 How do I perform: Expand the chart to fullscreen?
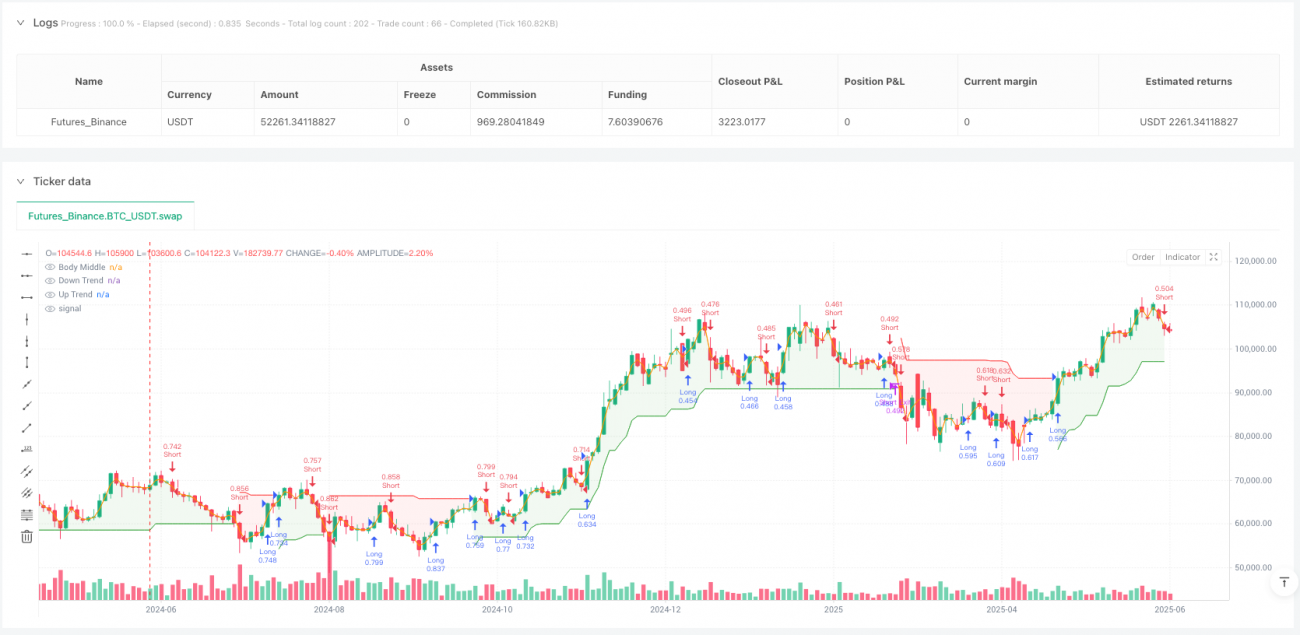[x=1213, y=257]
